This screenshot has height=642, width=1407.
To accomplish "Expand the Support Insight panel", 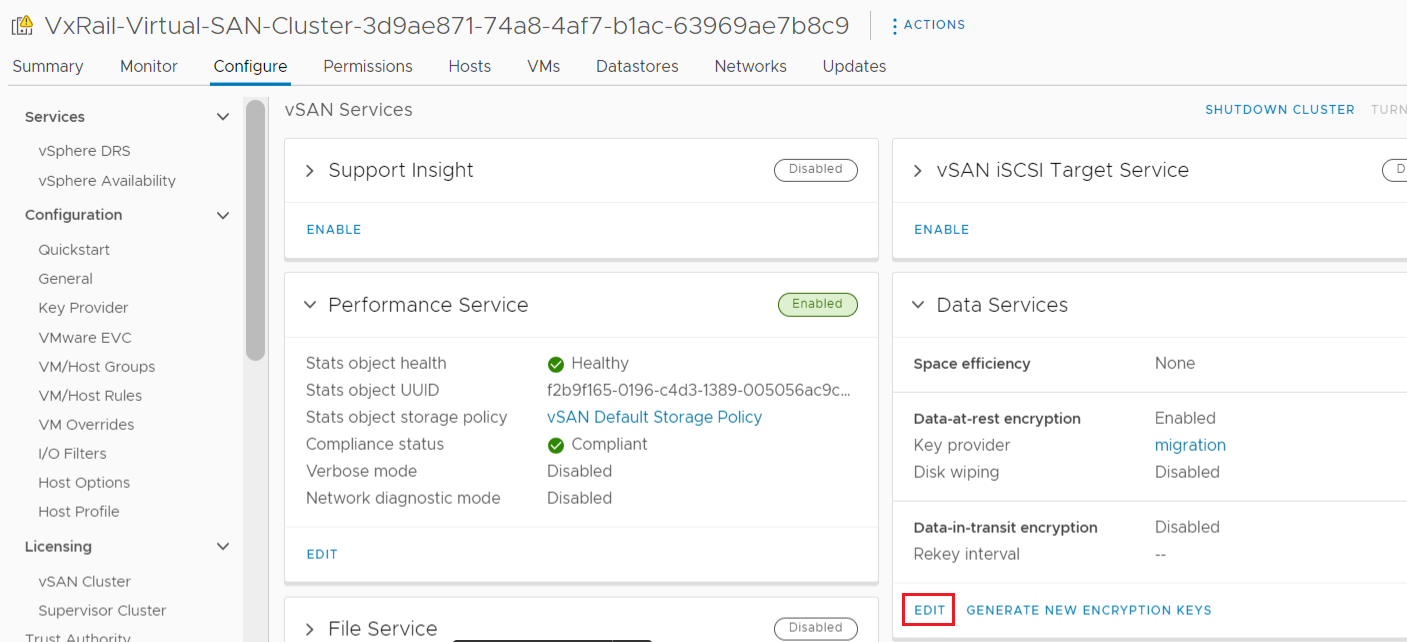I will [x=309, y=170].
